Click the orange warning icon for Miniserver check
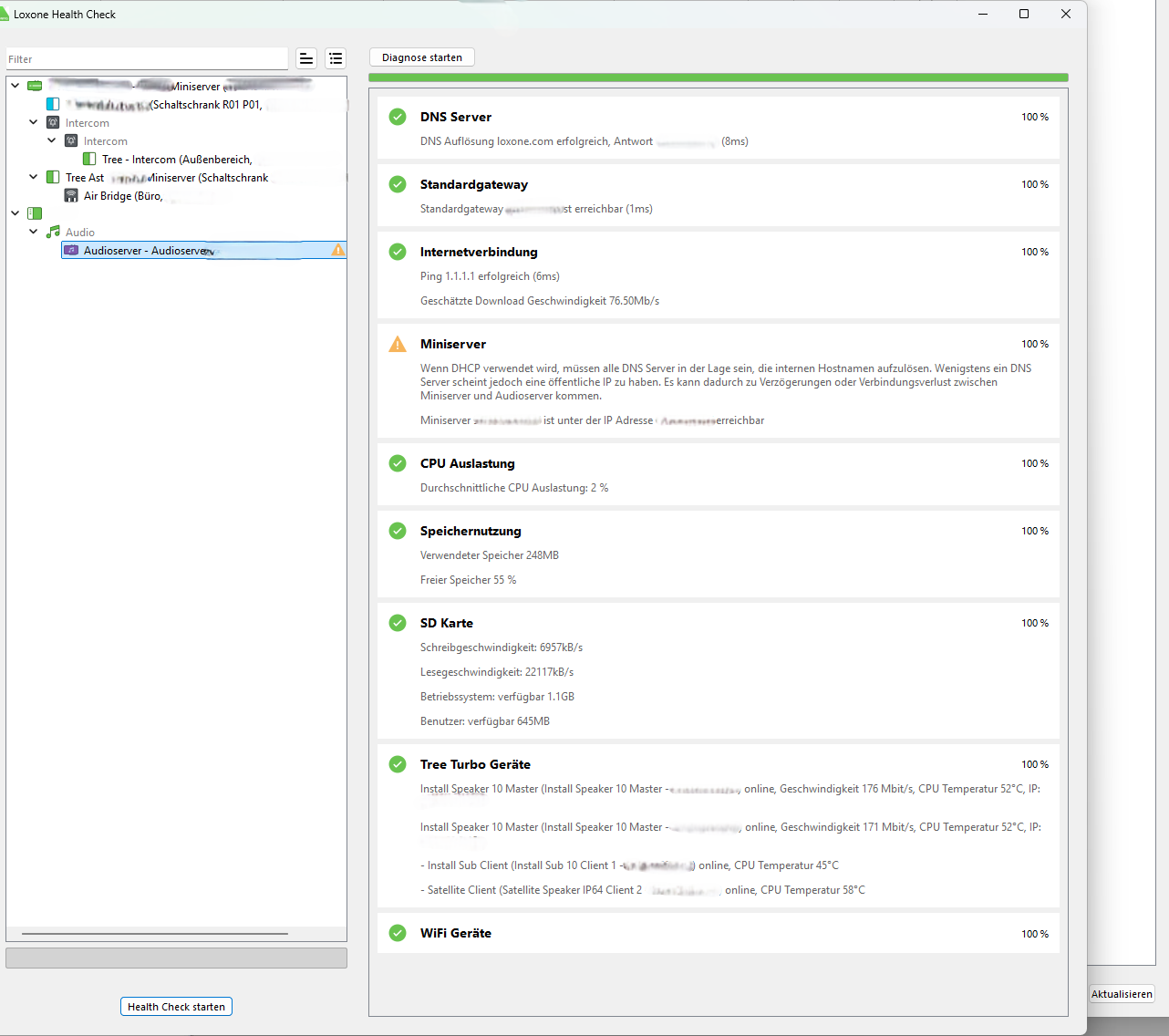 pyautogui.click(x=398, y=344)
